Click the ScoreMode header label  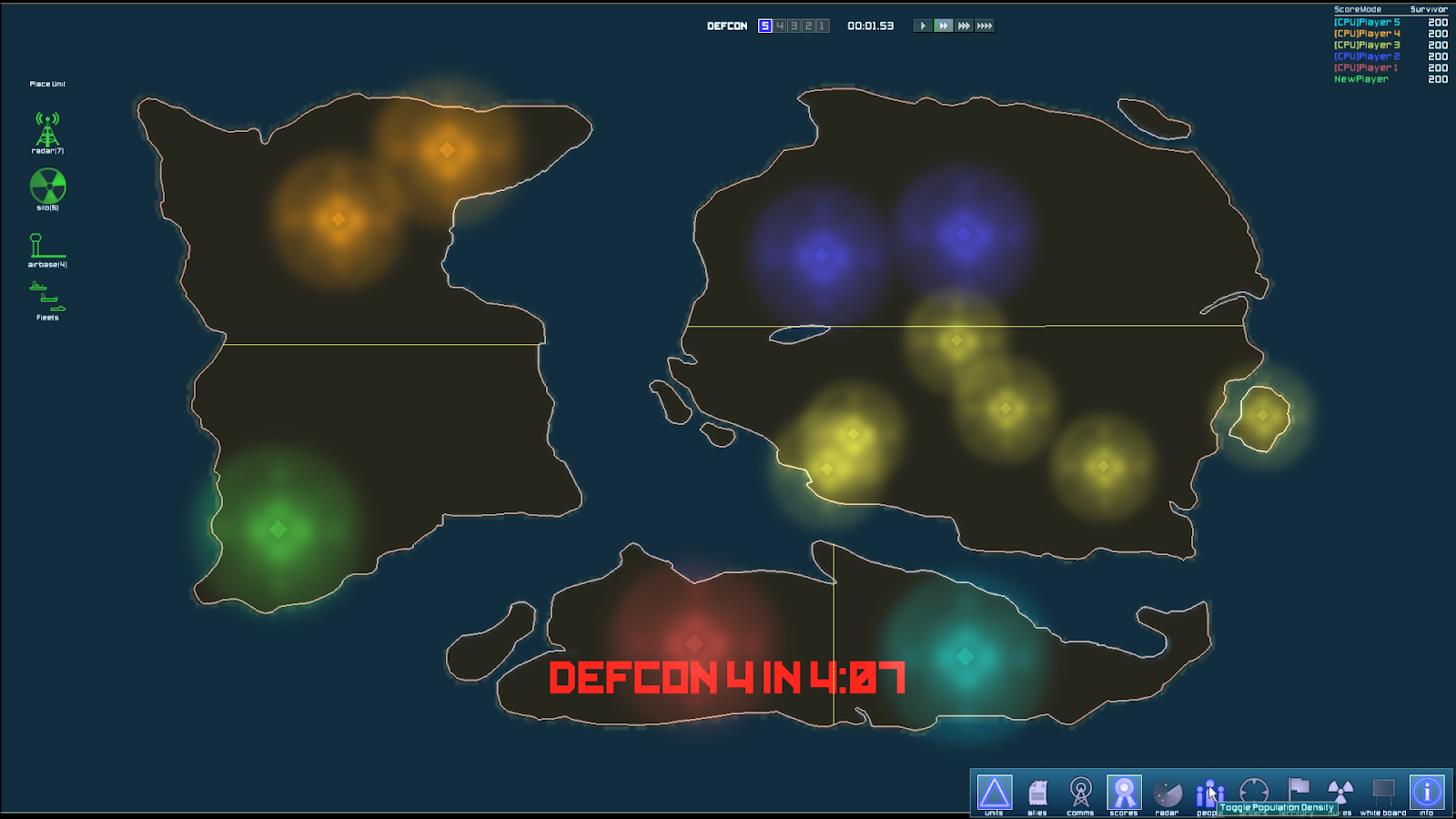click(x=1358, y=9)
